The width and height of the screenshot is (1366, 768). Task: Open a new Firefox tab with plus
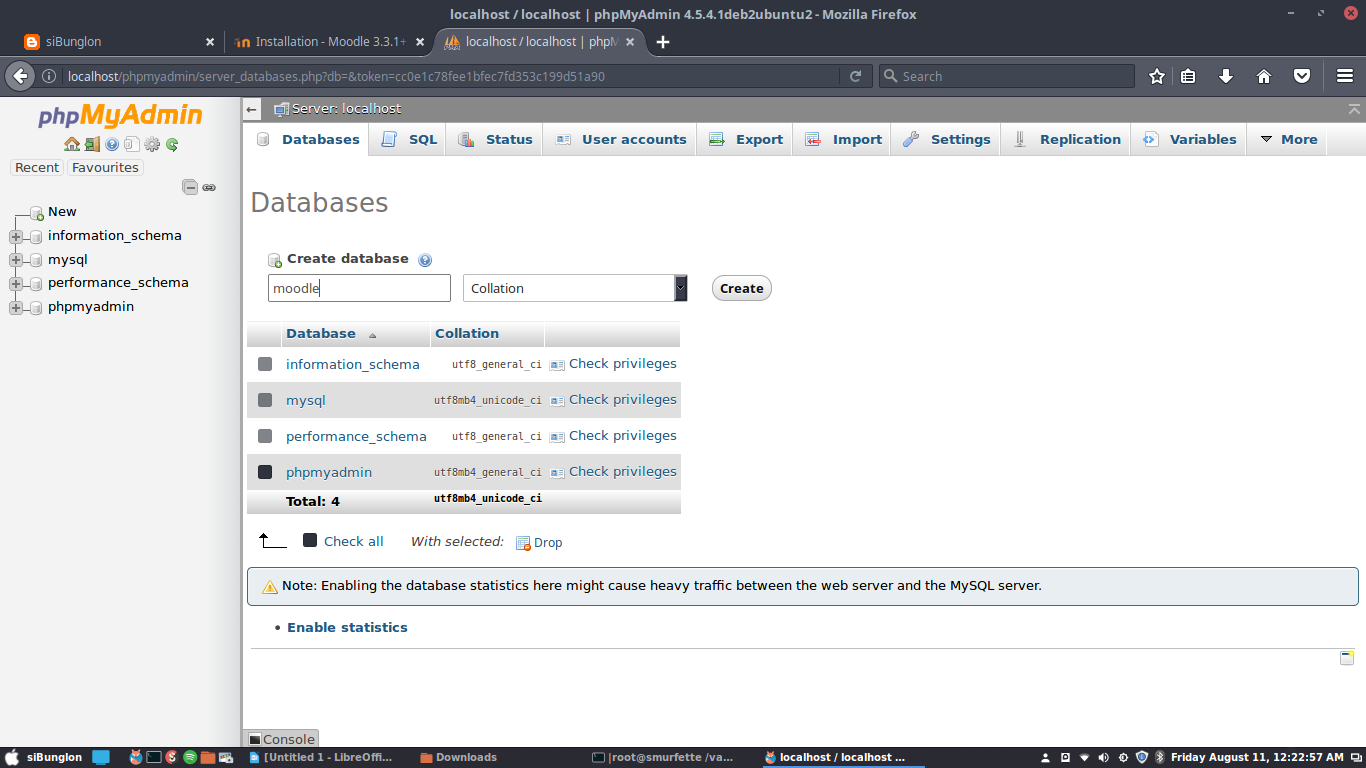(x=663, y=42)
